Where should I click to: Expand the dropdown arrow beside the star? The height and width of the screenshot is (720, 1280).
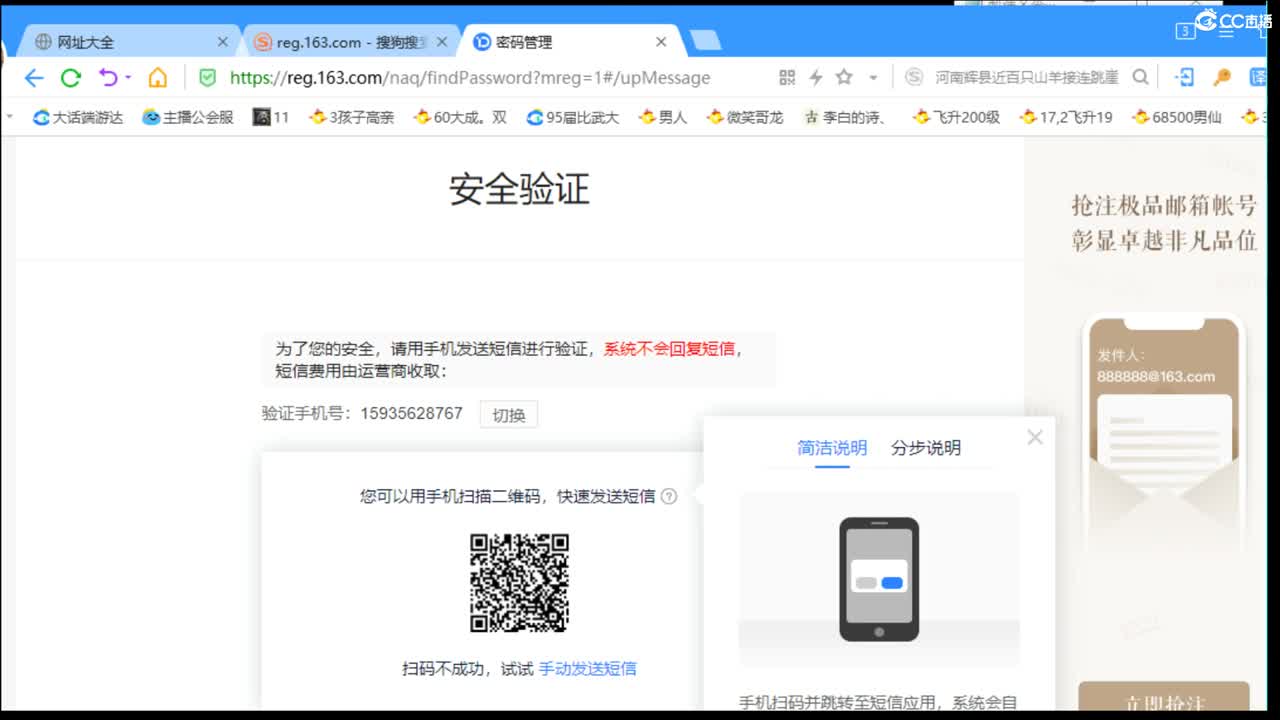pyautogui.click(x=873, y=78)
